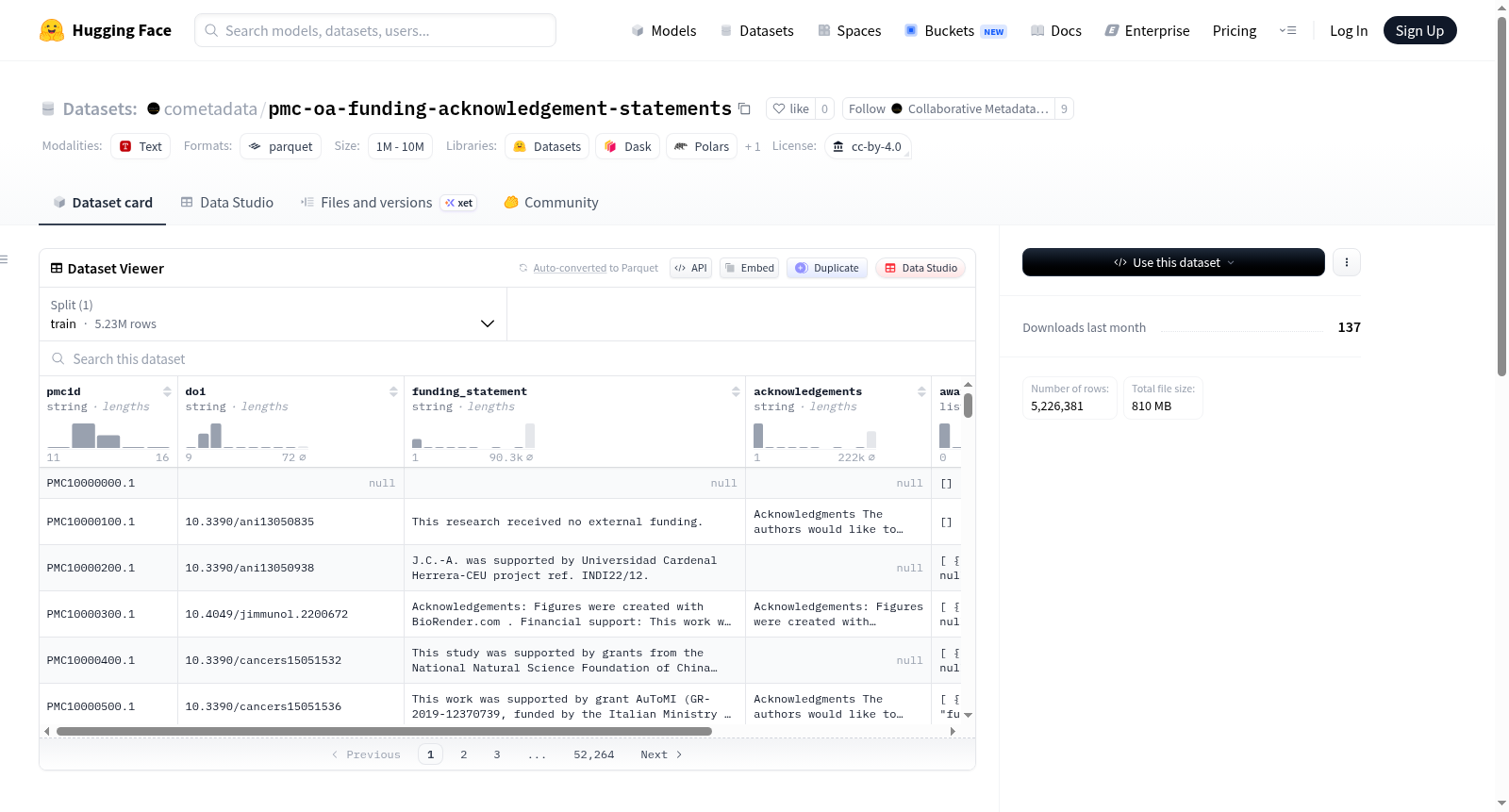Sort the funding_statement column
The image size is (1509, 812).
736,391
